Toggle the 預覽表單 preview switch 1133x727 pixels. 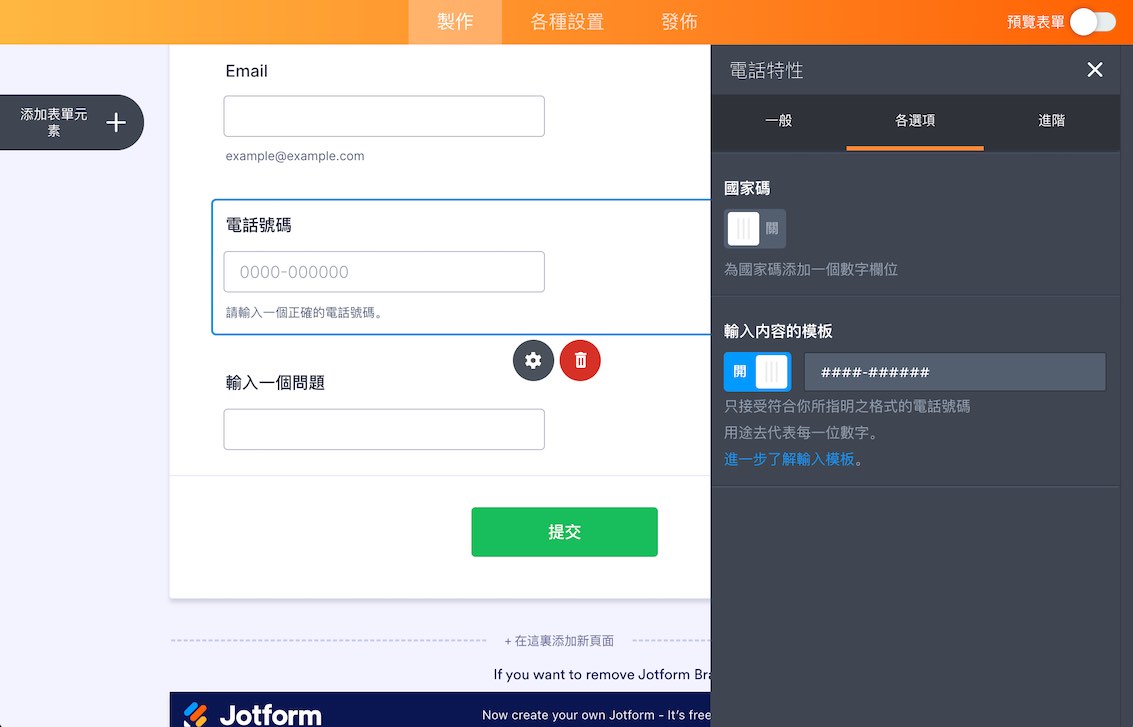click(x=1093, y=22)
